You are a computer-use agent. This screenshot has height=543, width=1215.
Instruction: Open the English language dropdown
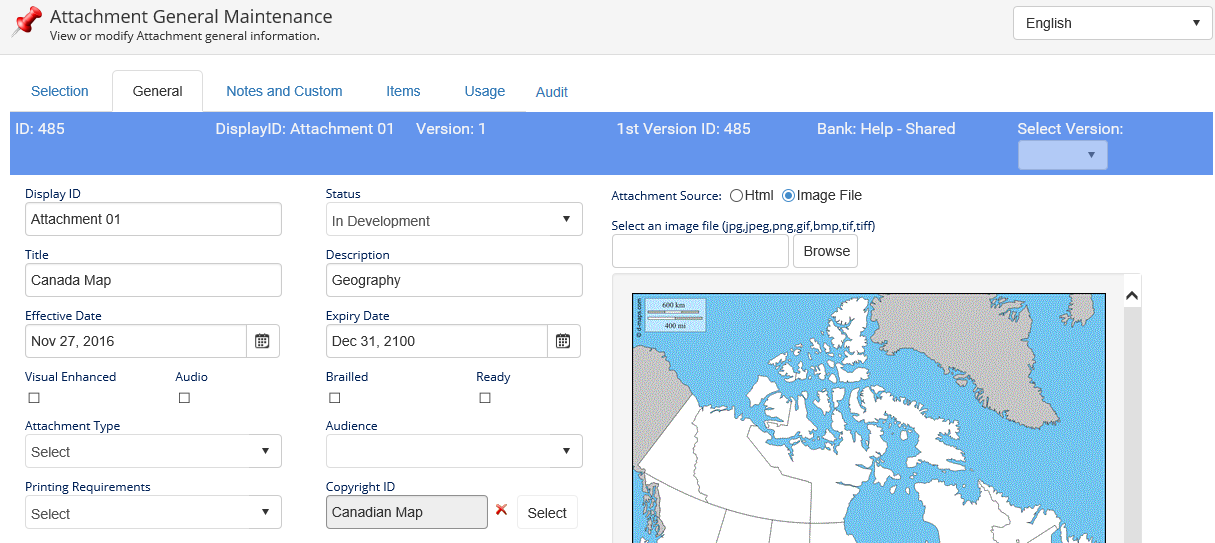1112,23
